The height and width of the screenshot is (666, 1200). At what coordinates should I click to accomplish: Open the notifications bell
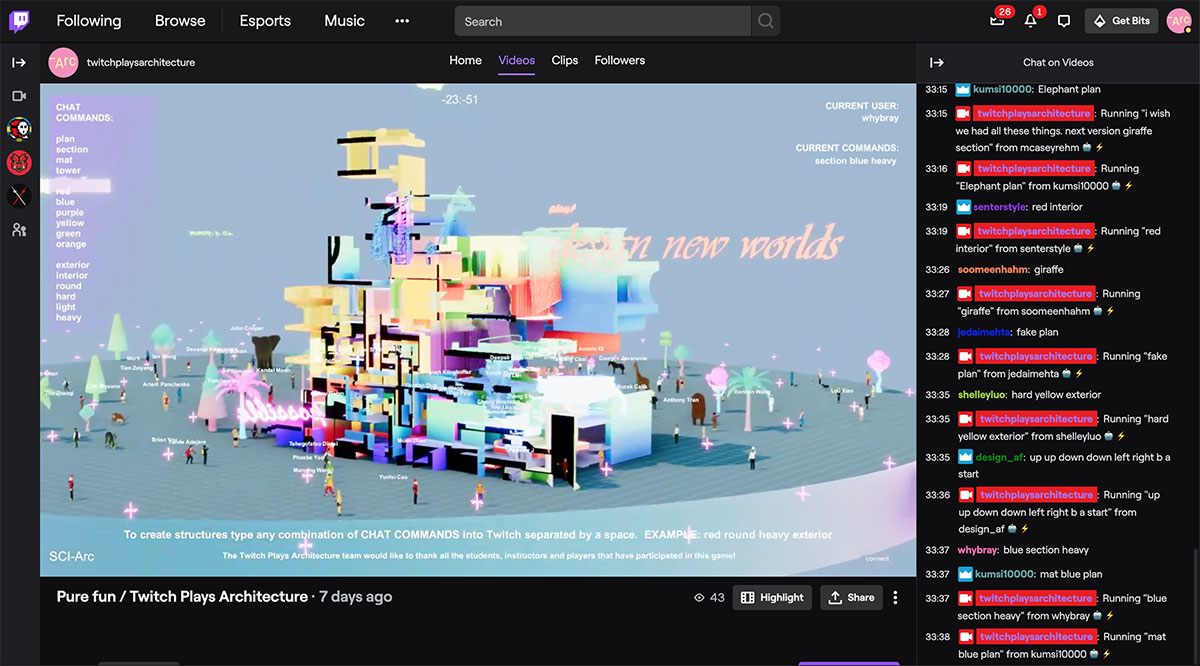click(1030, 21)
